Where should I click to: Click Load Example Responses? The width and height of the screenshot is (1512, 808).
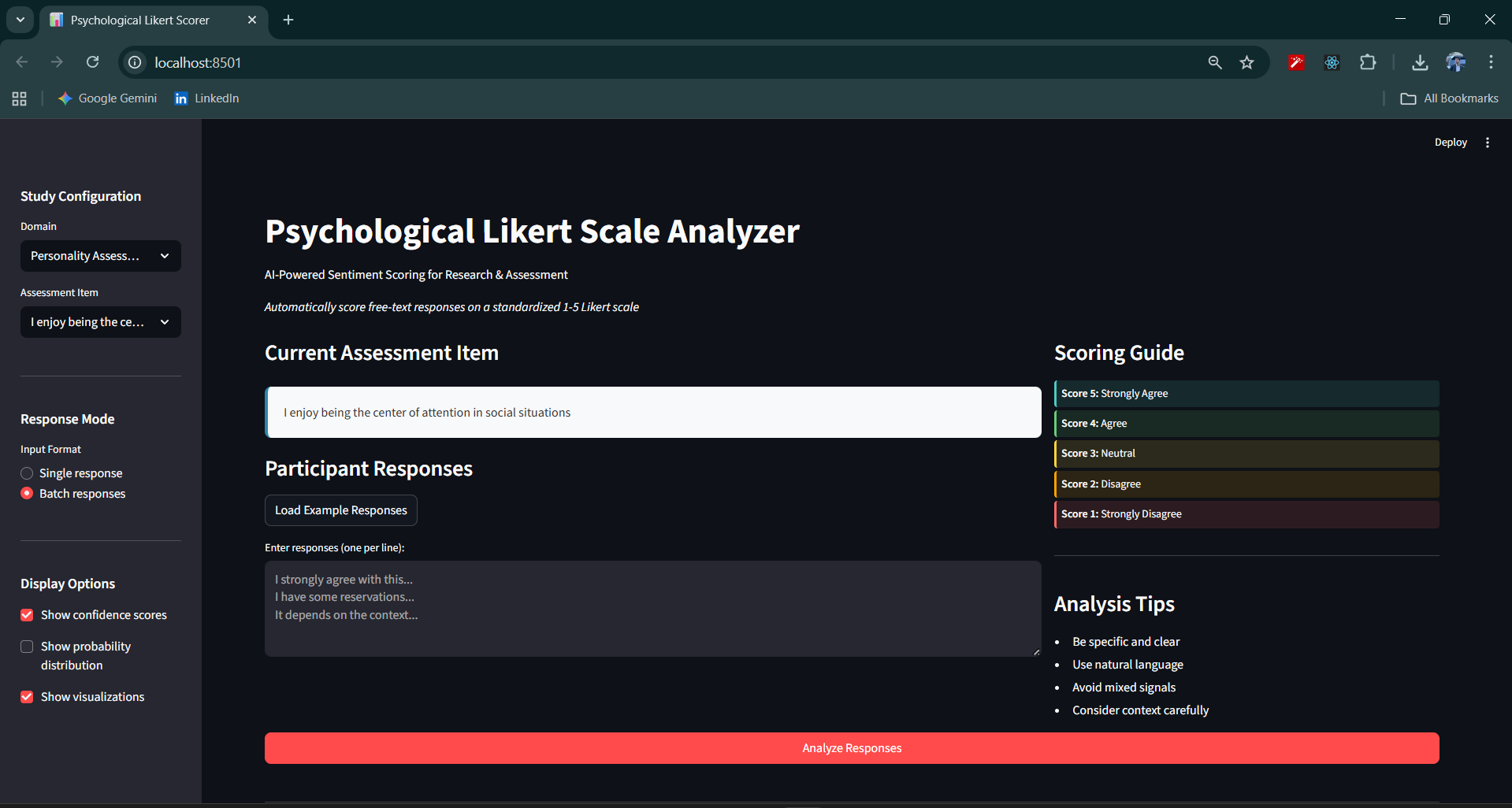click(x=340, y=510)
